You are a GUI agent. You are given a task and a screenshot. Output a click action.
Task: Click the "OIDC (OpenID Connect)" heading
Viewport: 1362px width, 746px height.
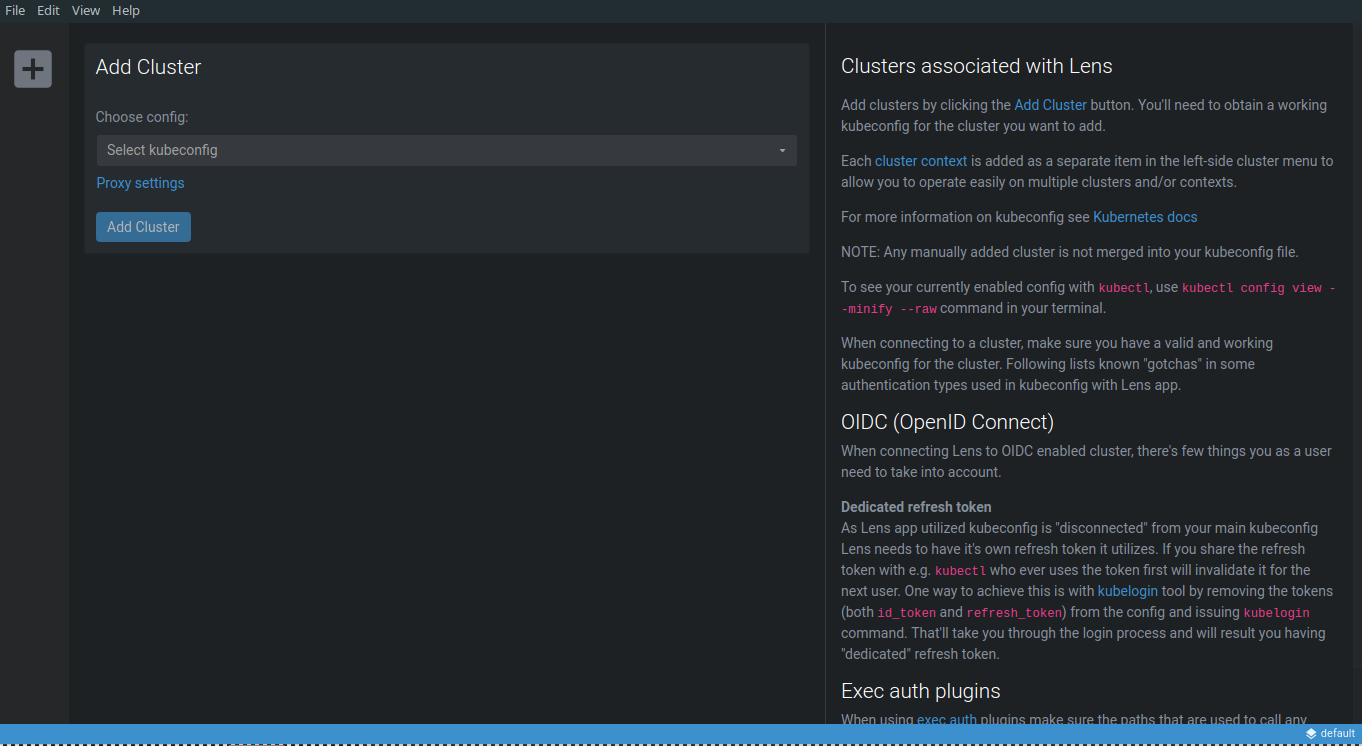click(x=947, y=422)
